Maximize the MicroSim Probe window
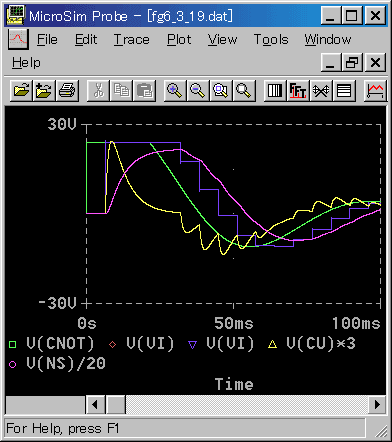Screen dimensions: 392x442 (352, 16)
